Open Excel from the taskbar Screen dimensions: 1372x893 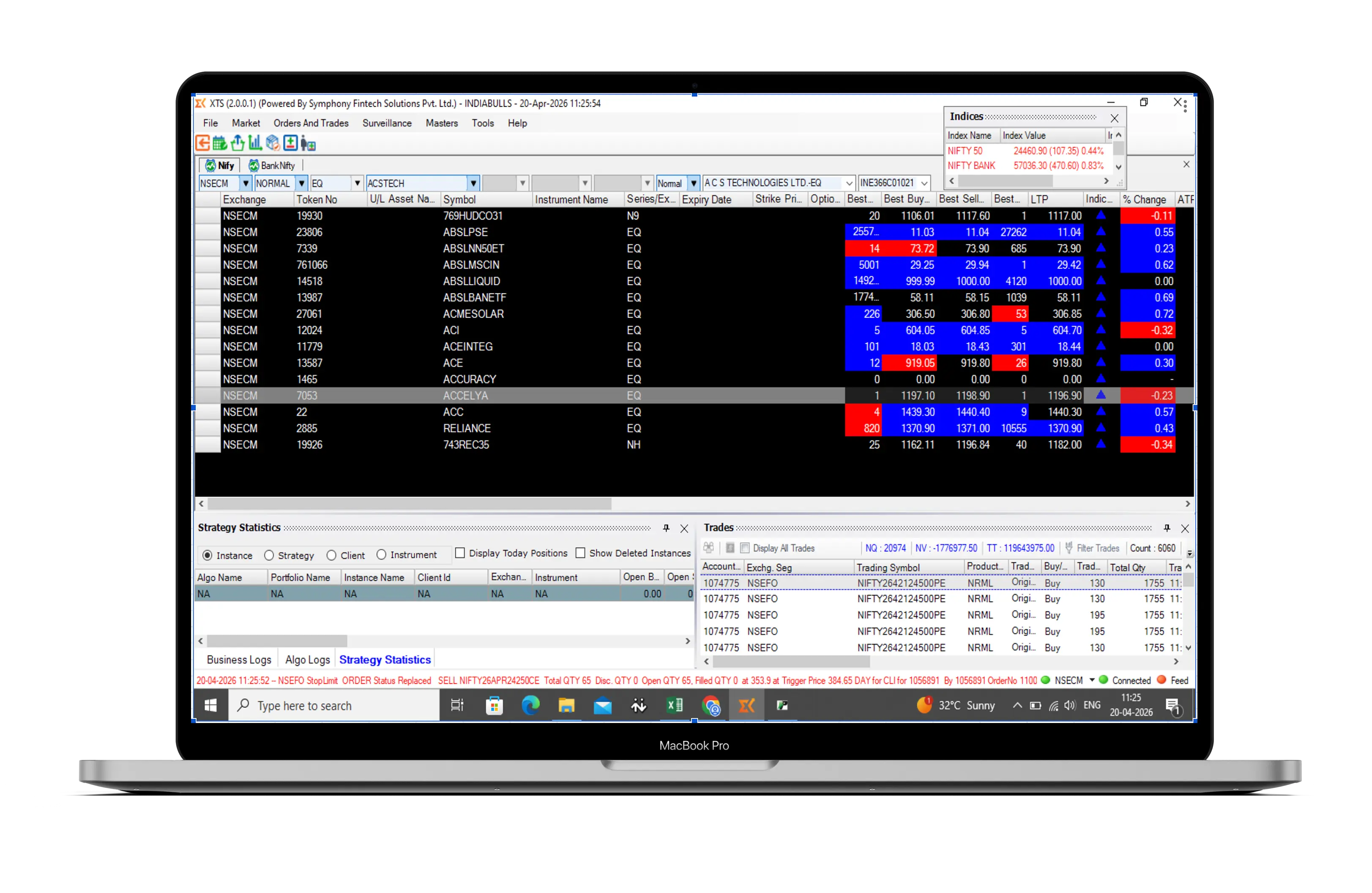tap(675, 705)
